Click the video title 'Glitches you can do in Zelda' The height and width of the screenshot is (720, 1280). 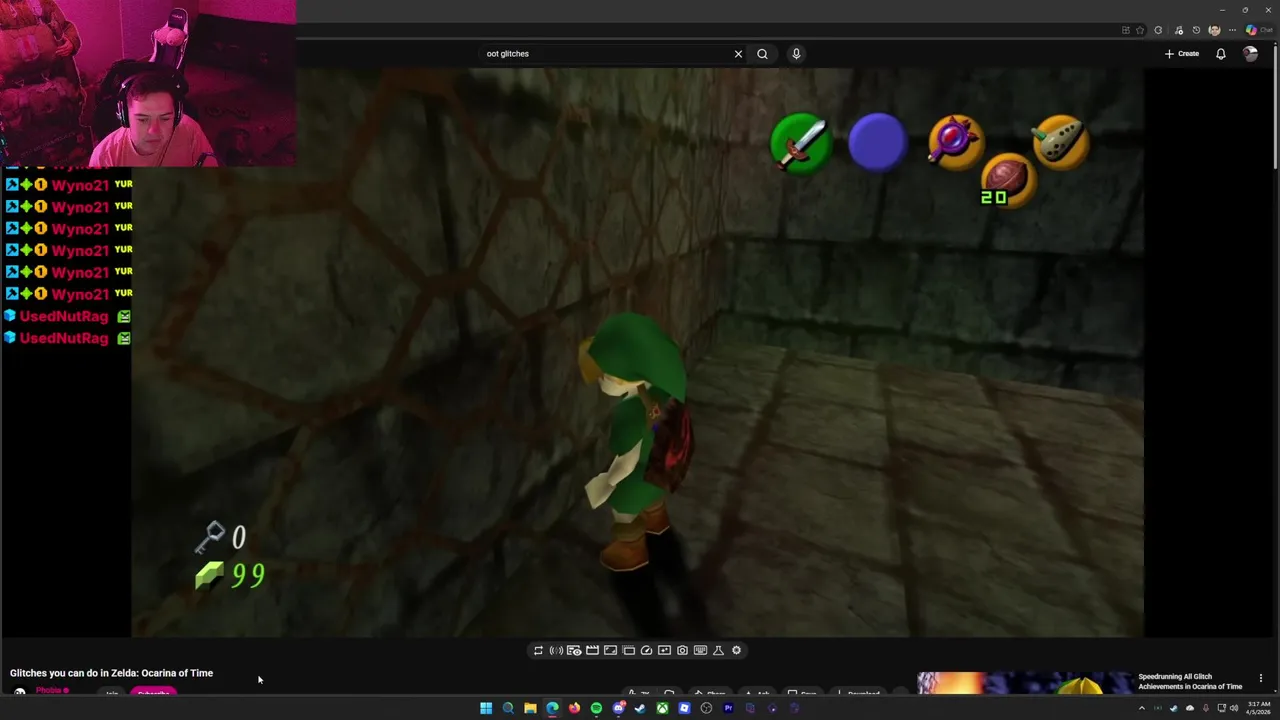(x=111, y=673)
